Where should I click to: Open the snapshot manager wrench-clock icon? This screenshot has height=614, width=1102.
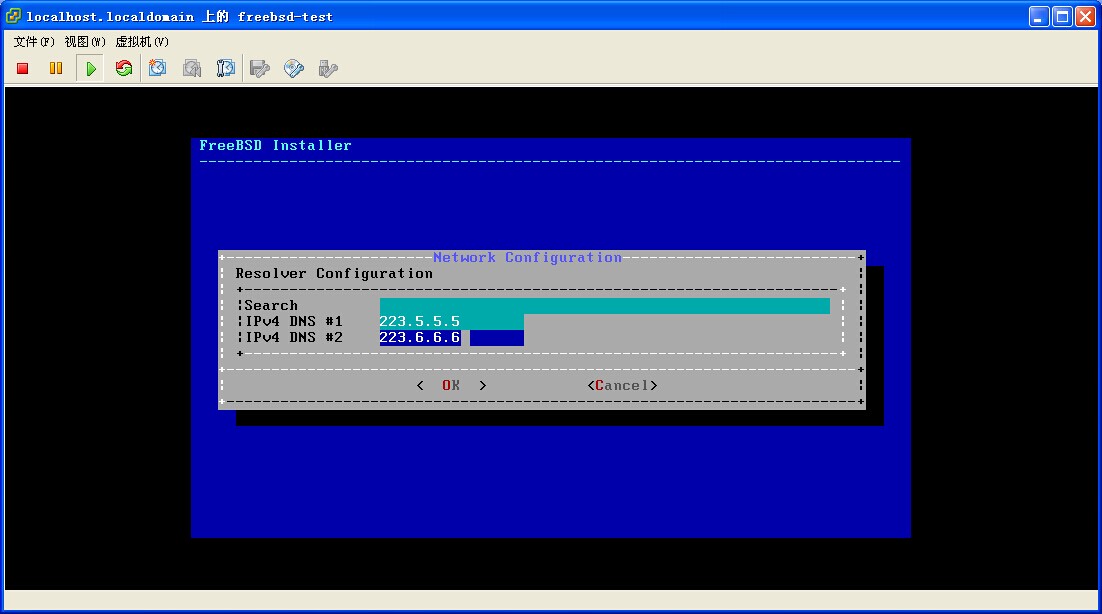pos(226,68)
